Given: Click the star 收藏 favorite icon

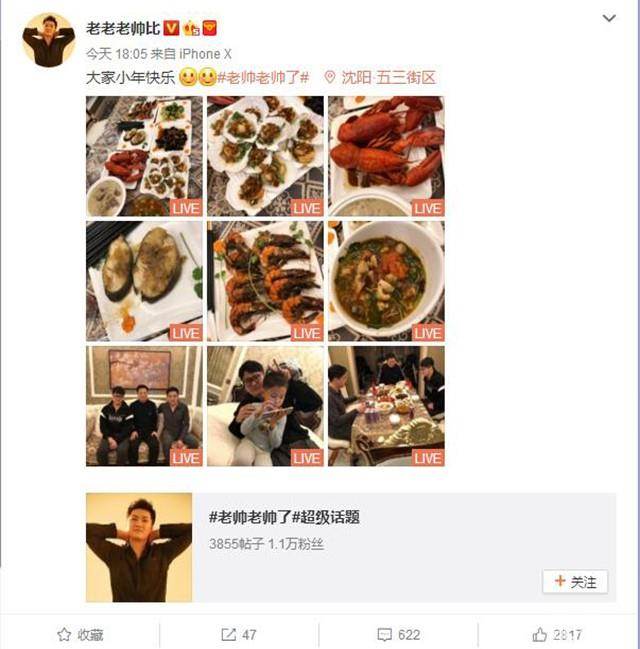Looking at the screenshot, I should tap(64, 635).
